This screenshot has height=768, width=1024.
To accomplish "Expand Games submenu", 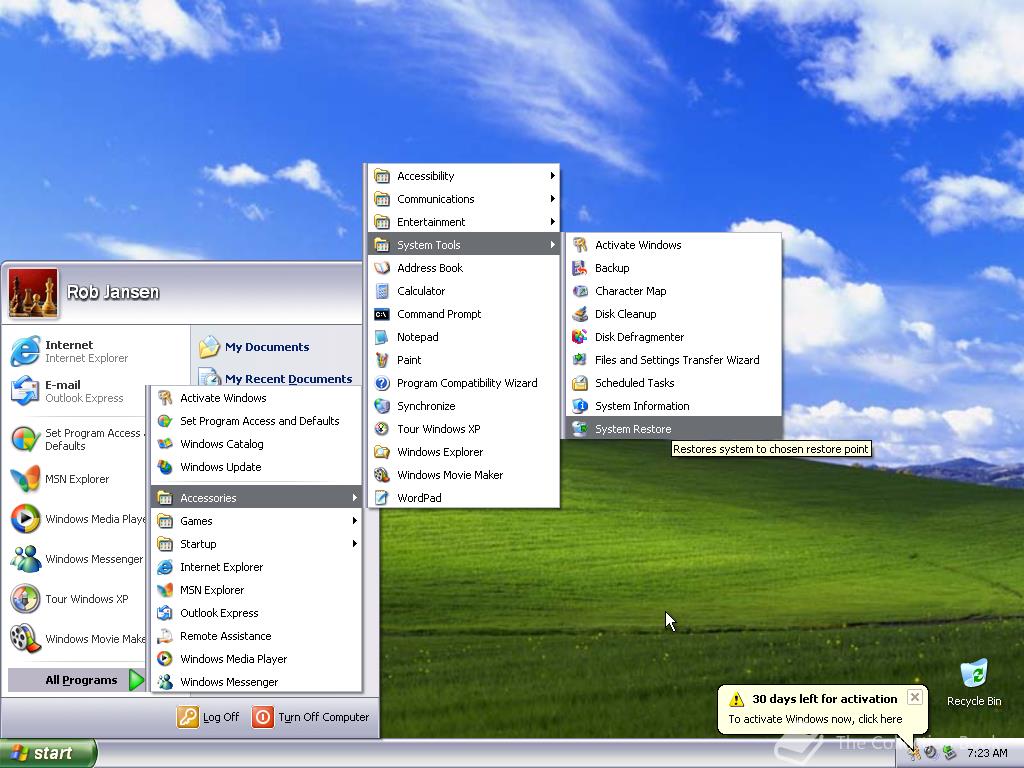I will [x=257, y=520].
